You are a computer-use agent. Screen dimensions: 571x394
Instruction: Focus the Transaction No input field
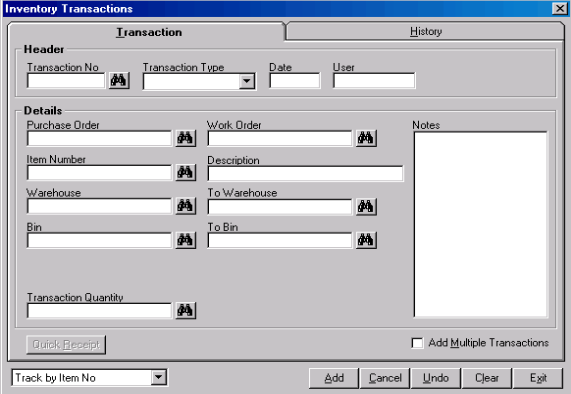click(66, 80)
